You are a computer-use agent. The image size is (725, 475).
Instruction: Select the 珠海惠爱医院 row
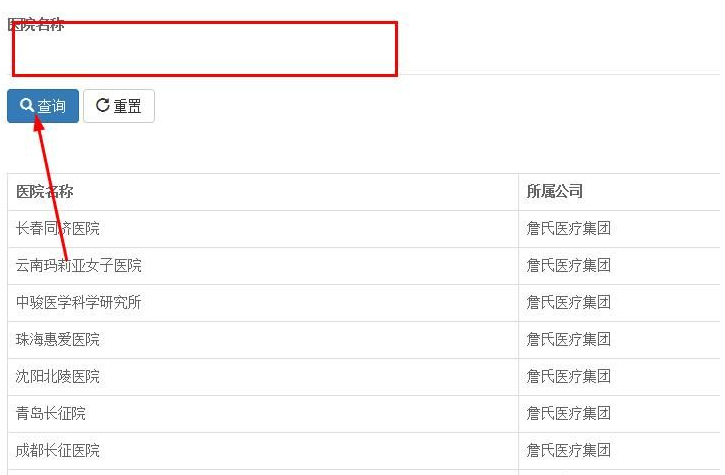[58, 339]
